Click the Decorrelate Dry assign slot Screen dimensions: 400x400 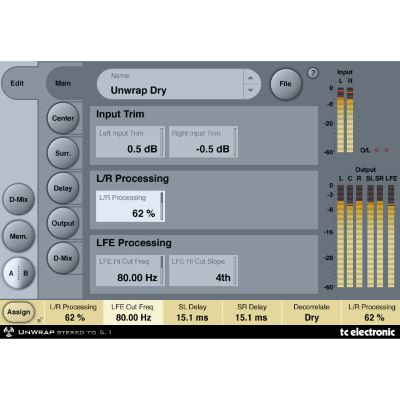[311, 313]
